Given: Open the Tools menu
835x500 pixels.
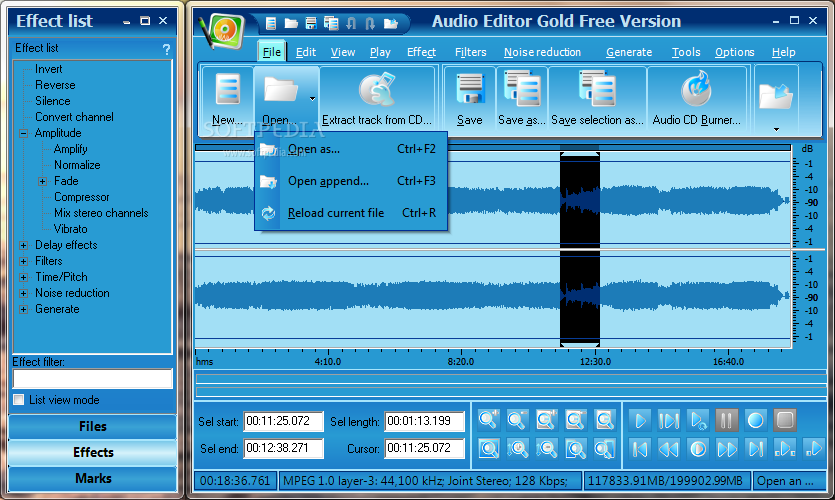Looking at the screenshot, I should 686,52.
